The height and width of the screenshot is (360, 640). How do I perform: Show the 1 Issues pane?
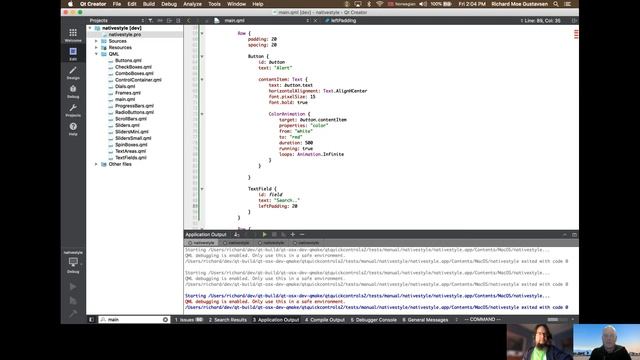(x=189, y=320)
